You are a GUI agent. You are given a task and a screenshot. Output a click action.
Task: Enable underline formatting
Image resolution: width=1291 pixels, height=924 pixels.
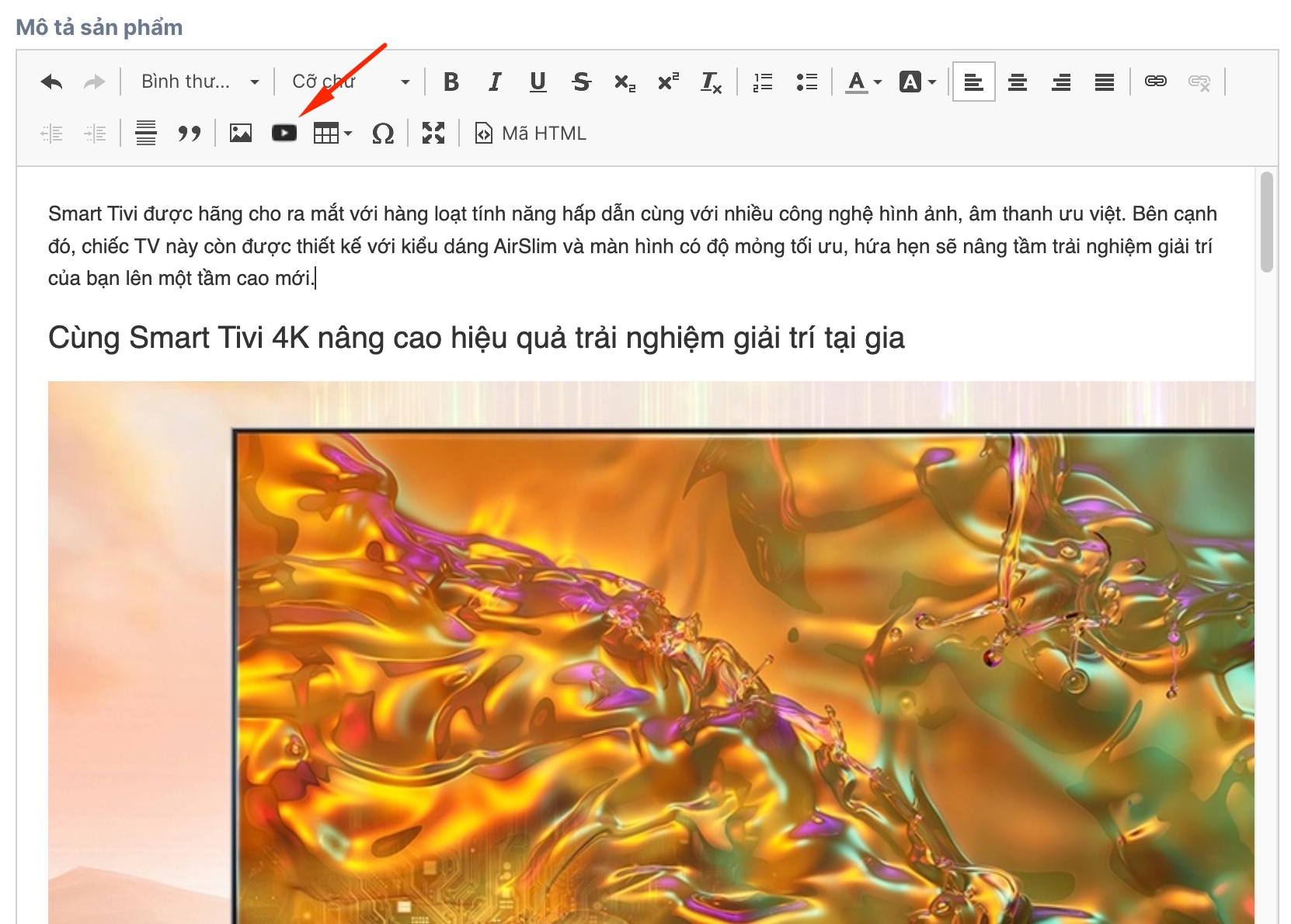538,82
